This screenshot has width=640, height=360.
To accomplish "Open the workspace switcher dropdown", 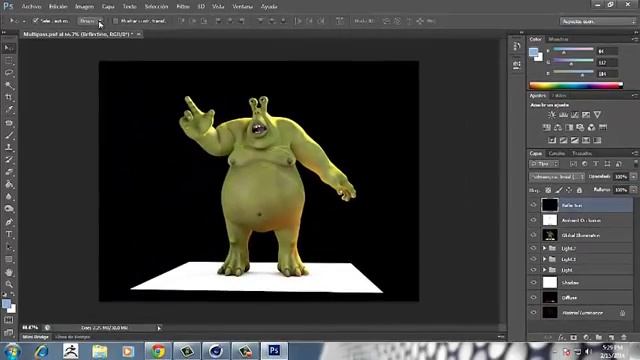I will (598, 21).
